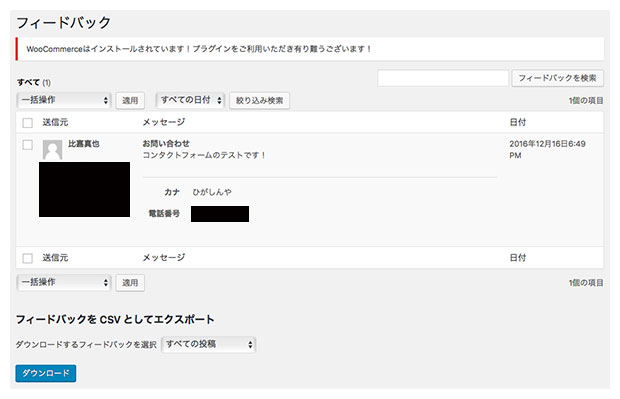
Task: Toggle the header select-all checkbox
Action: tap(28, 123)
